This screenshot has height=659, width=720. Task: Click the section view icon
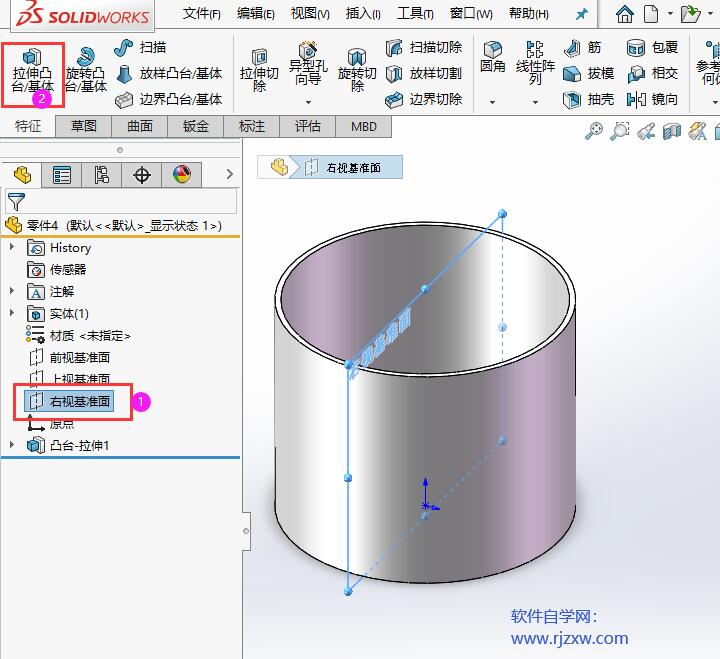[671, 131]
